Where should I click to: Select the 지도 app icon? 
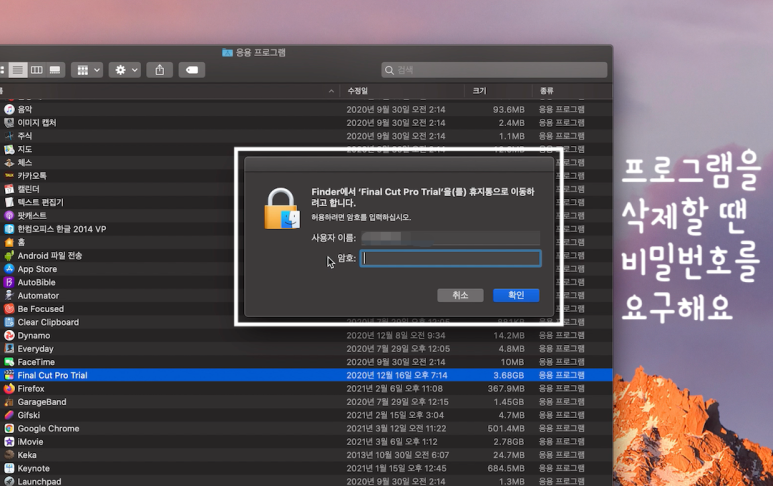tap(9, 149)
